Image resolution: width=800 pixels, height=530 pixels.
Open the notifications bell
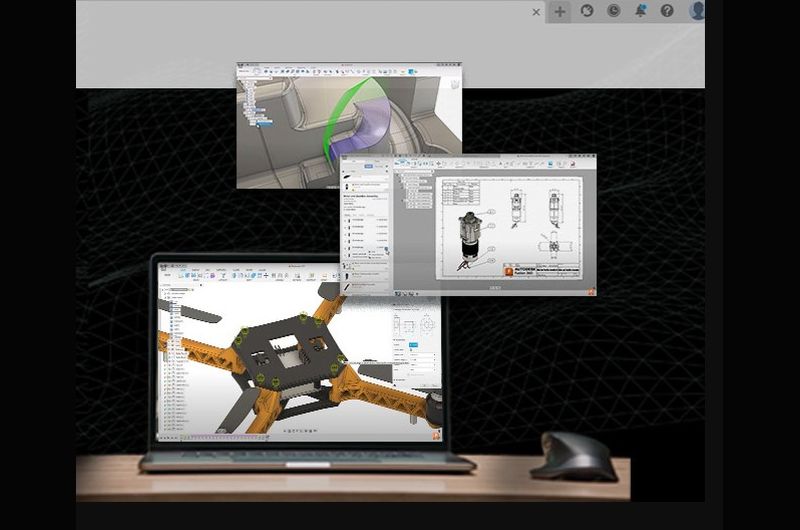[x=640, y=11]
